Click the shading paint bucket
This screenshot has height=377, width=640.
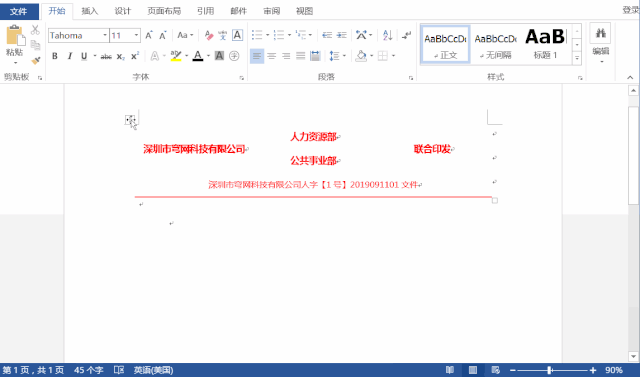(x=361, y=56)
